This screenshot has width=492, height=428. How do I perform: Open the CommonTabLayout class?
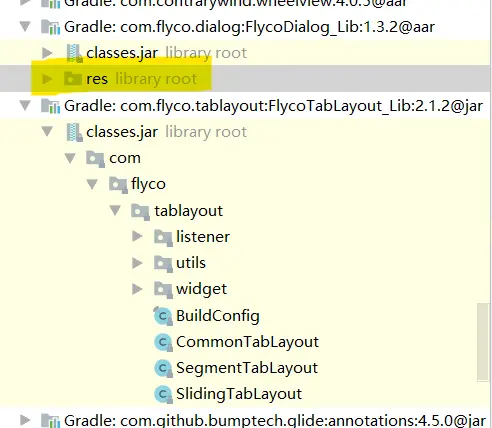(247, 342)
